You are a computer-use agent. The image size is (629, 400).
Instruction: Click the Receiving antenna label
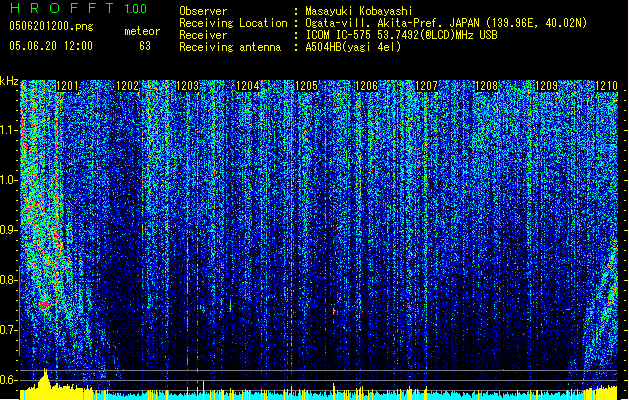tap(230, 47)
